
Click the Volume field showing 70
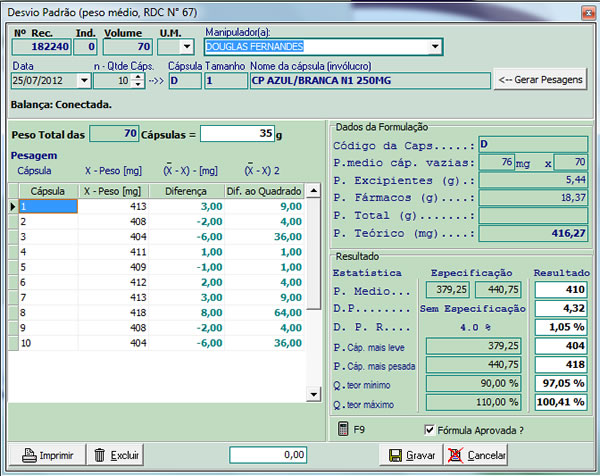pos(128,47)
